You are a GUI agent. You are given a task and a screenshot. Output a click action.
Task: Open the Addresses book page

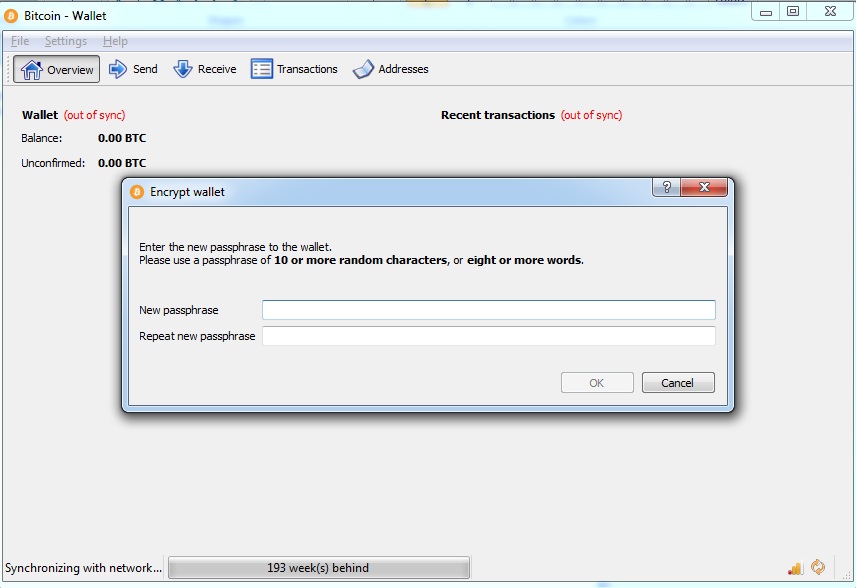pyautogui.click(x=391, y=69)
